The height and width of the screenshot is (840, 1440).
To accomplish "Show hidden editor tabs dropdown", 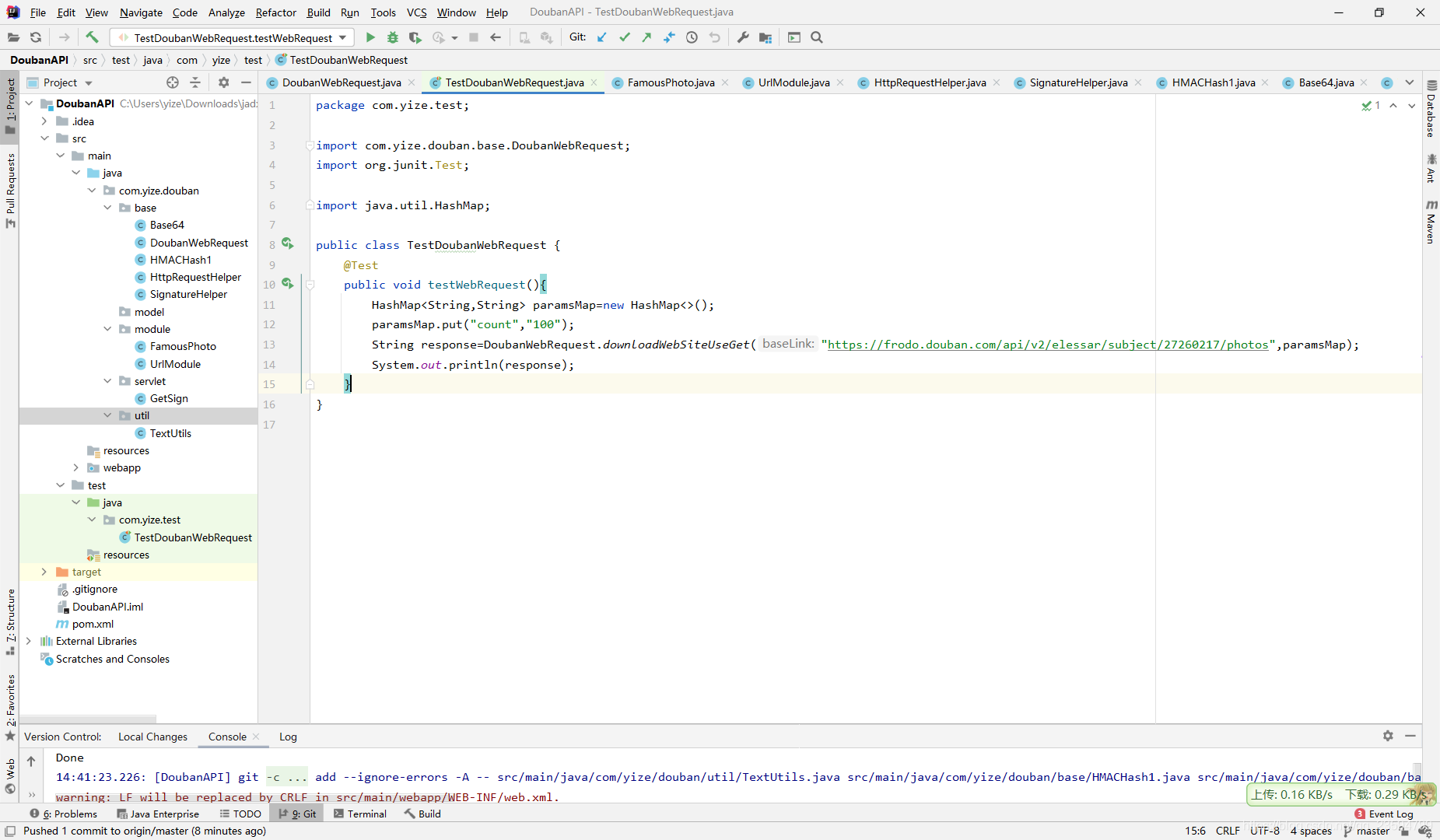I will click(1409, 82).
